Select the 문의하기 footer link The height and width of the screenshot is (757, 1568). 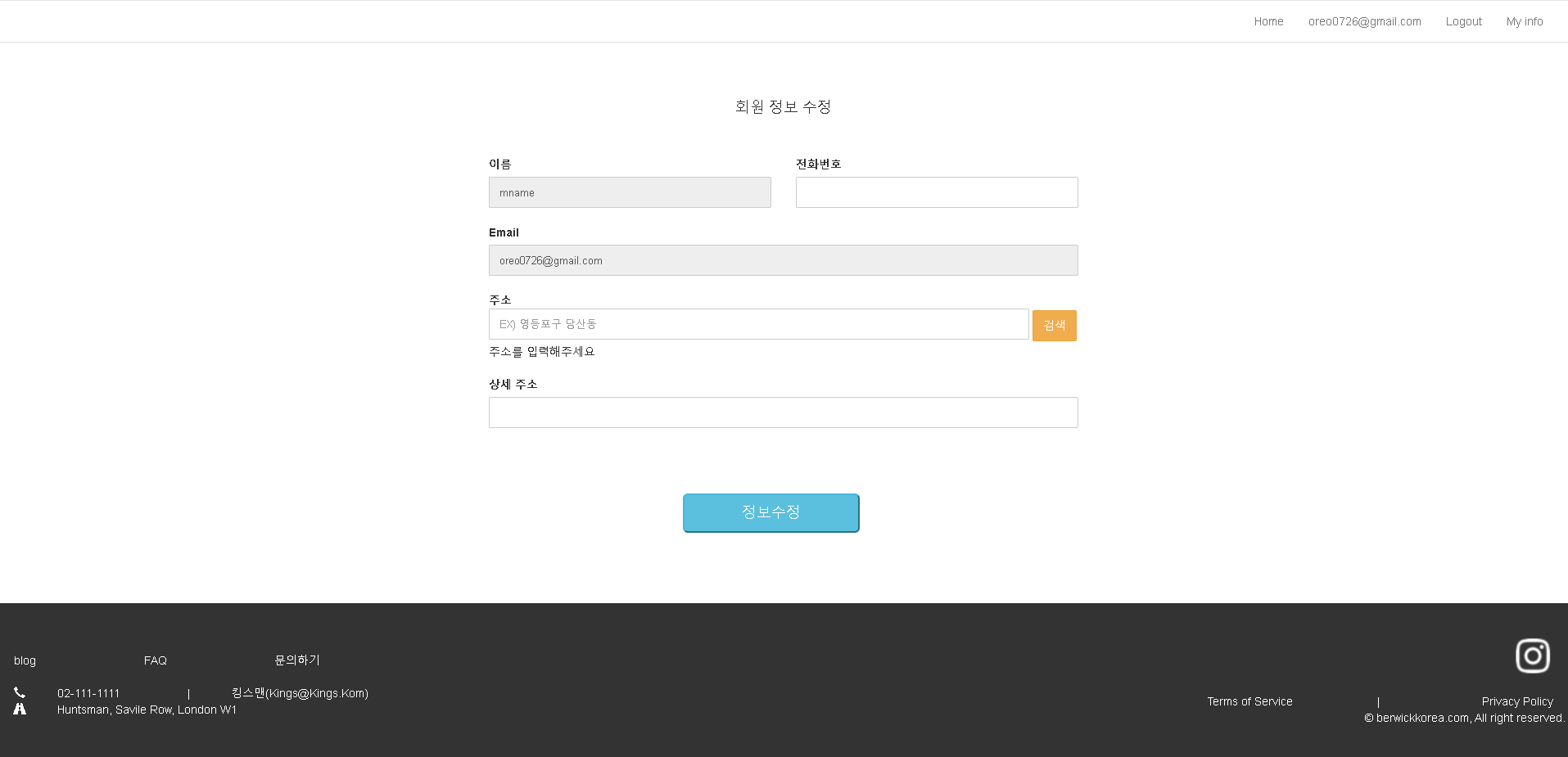(296, 660)
